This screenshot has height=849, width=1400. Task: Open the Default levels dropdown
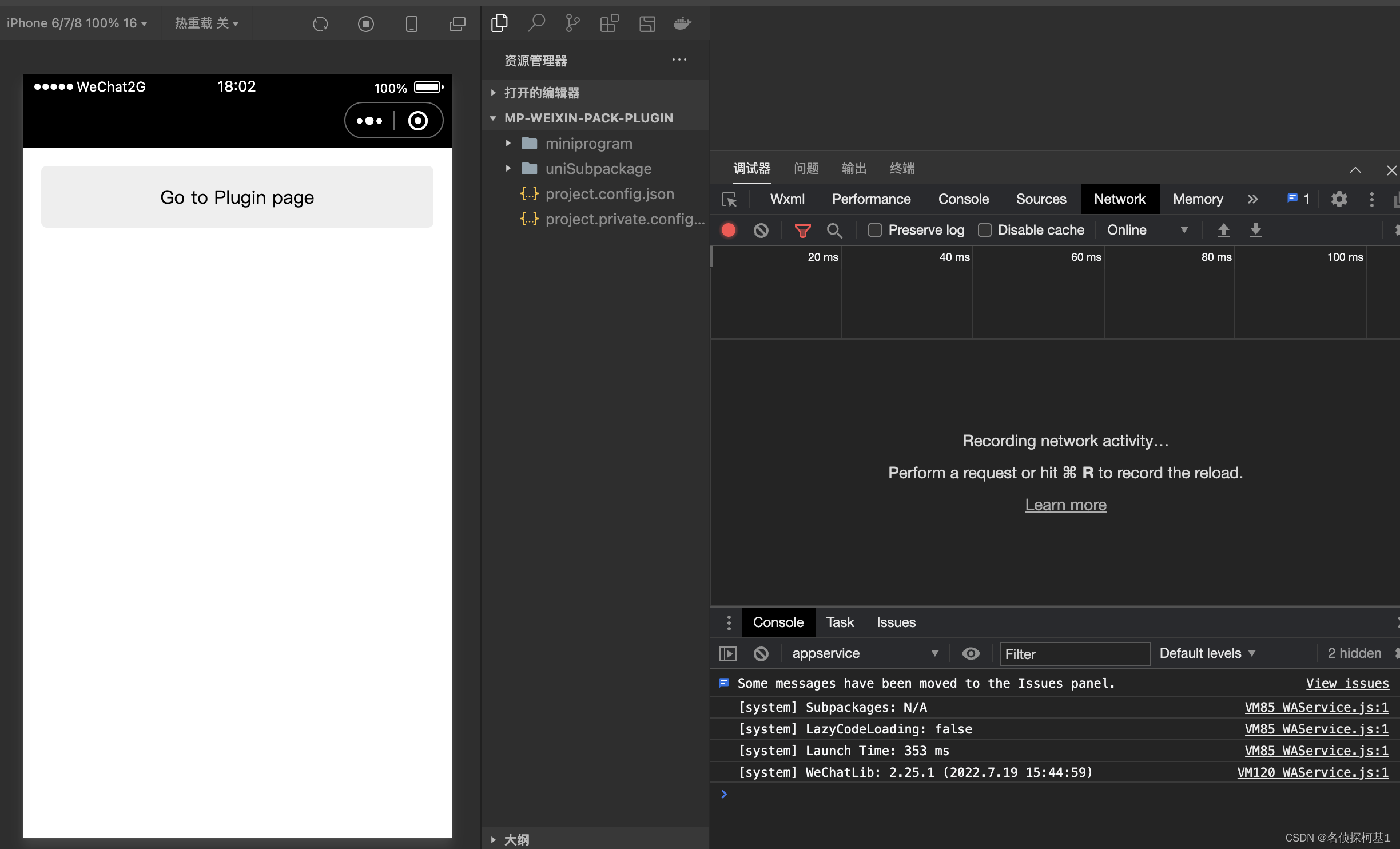pos(1207,653)
